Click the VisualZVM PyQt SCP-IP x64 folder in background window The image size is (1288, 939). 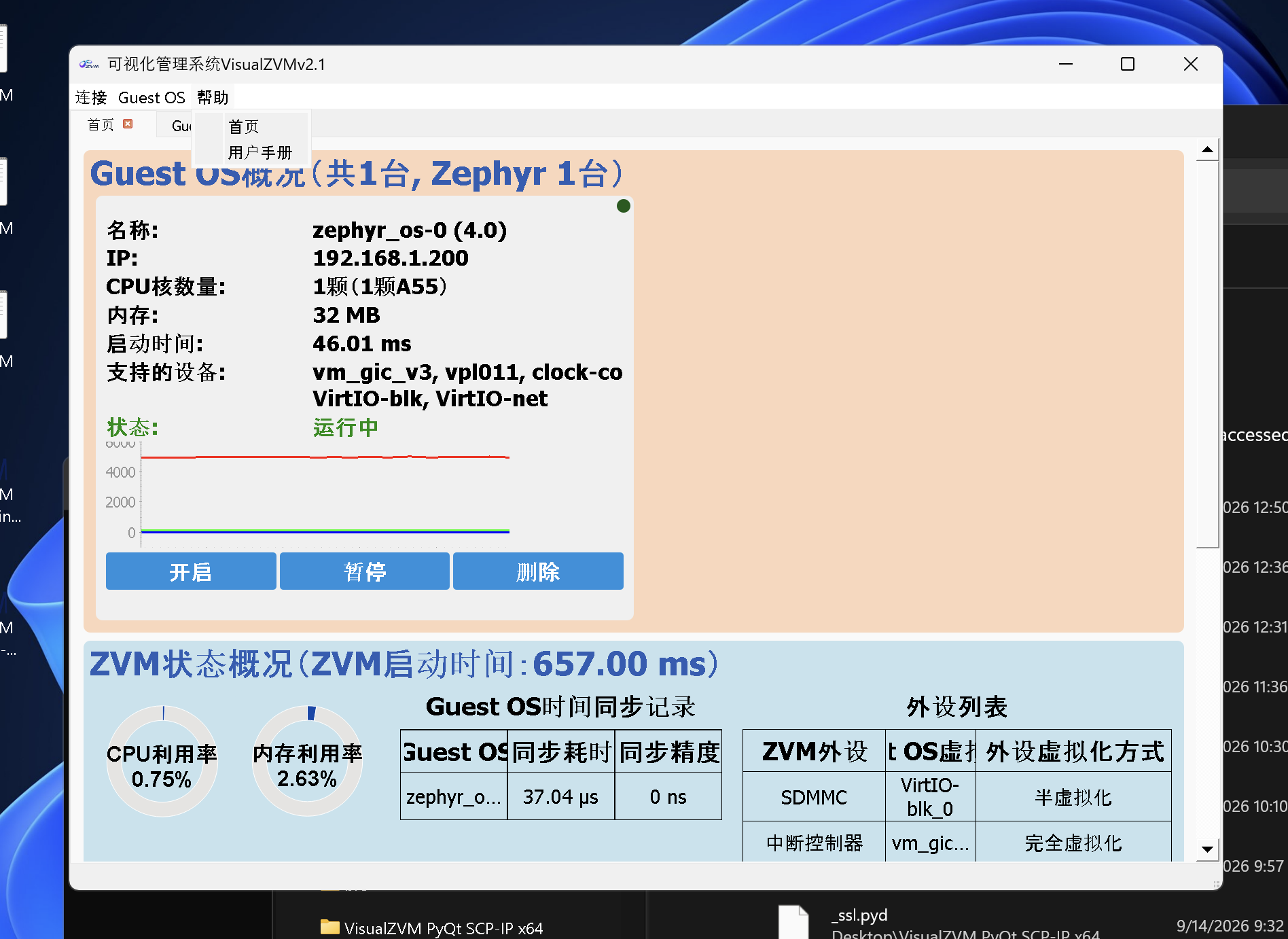click(x=431, y=927)
